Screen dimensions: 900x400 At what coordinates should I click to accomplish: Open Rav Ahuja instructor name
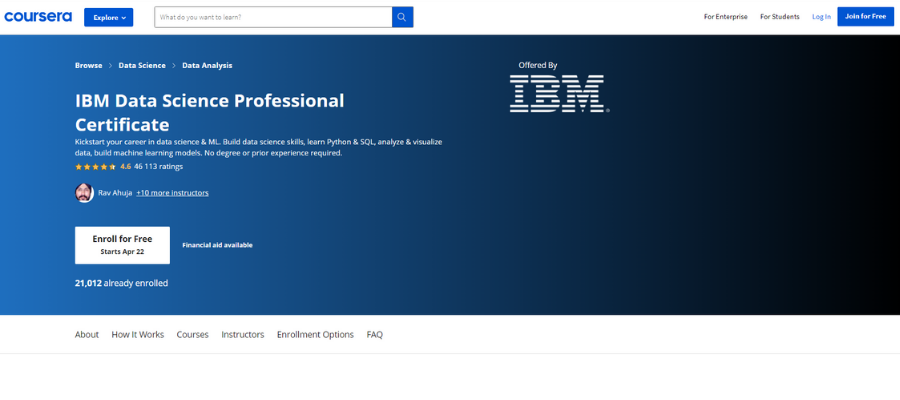pos(115,193)
